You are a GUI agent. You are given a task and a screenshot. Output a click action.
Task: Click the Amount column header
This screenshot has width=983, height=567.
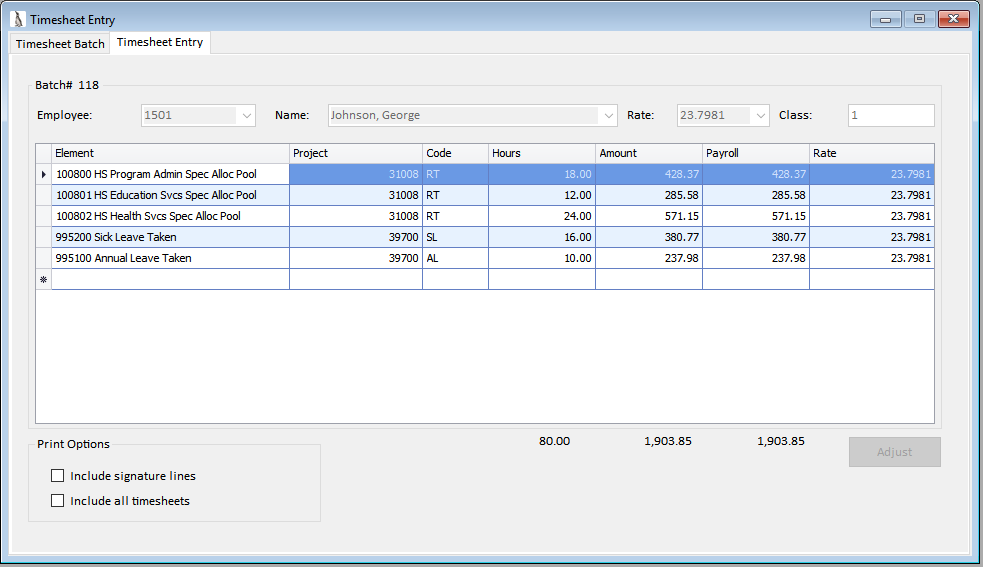pyautogui.click(x=649, y=154)
